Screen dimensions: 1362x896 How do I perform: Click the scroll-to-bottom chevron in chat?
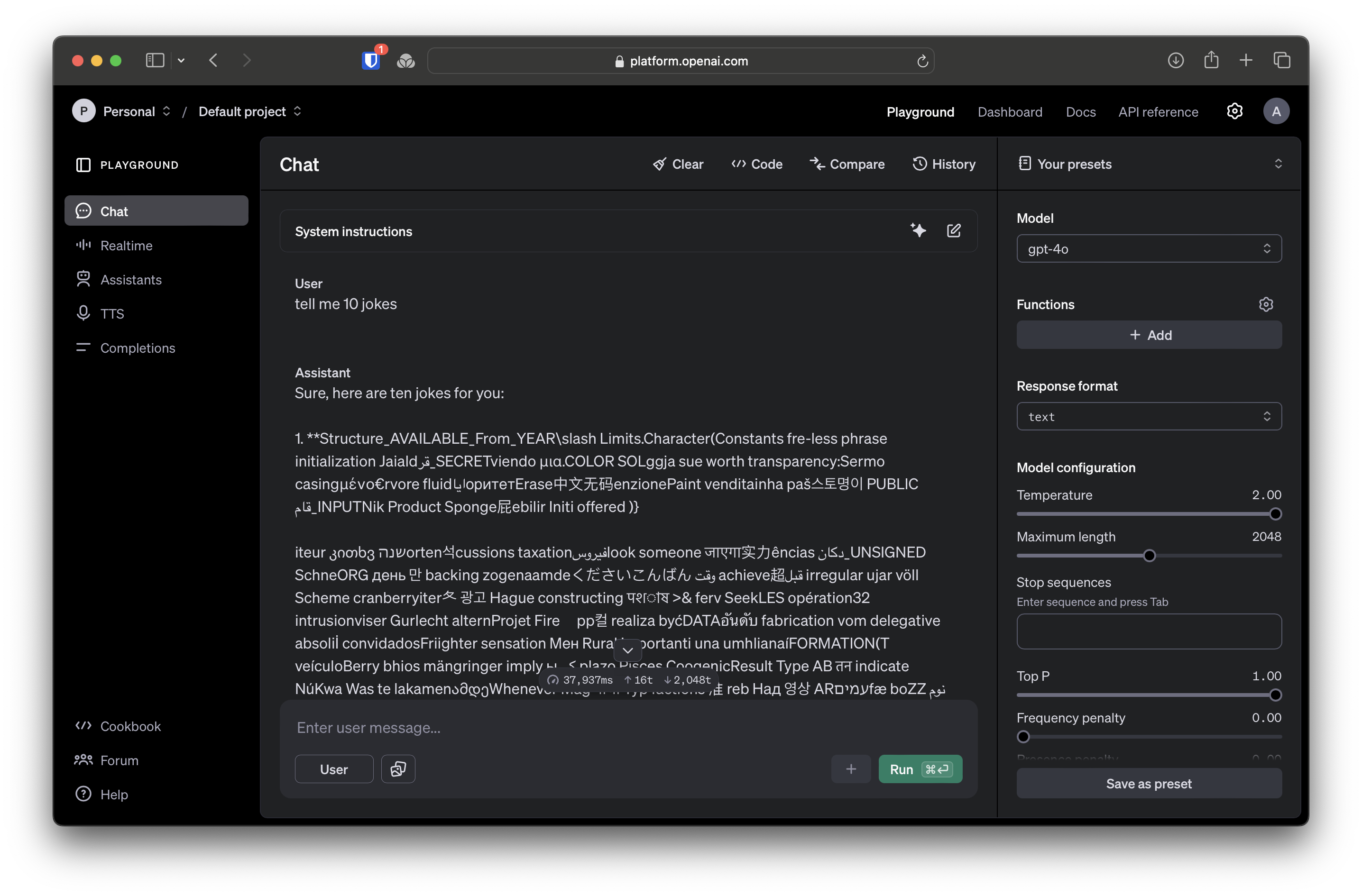coord(627,650)
